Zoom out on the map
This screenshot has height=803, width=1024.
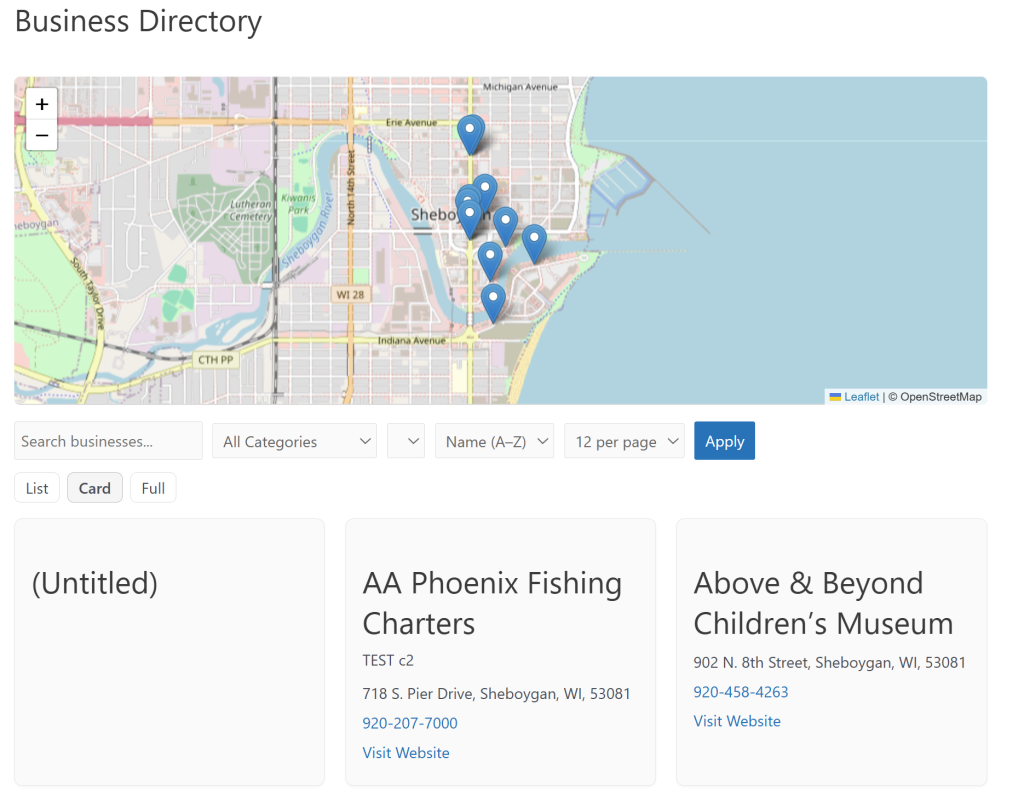point(41,135)
